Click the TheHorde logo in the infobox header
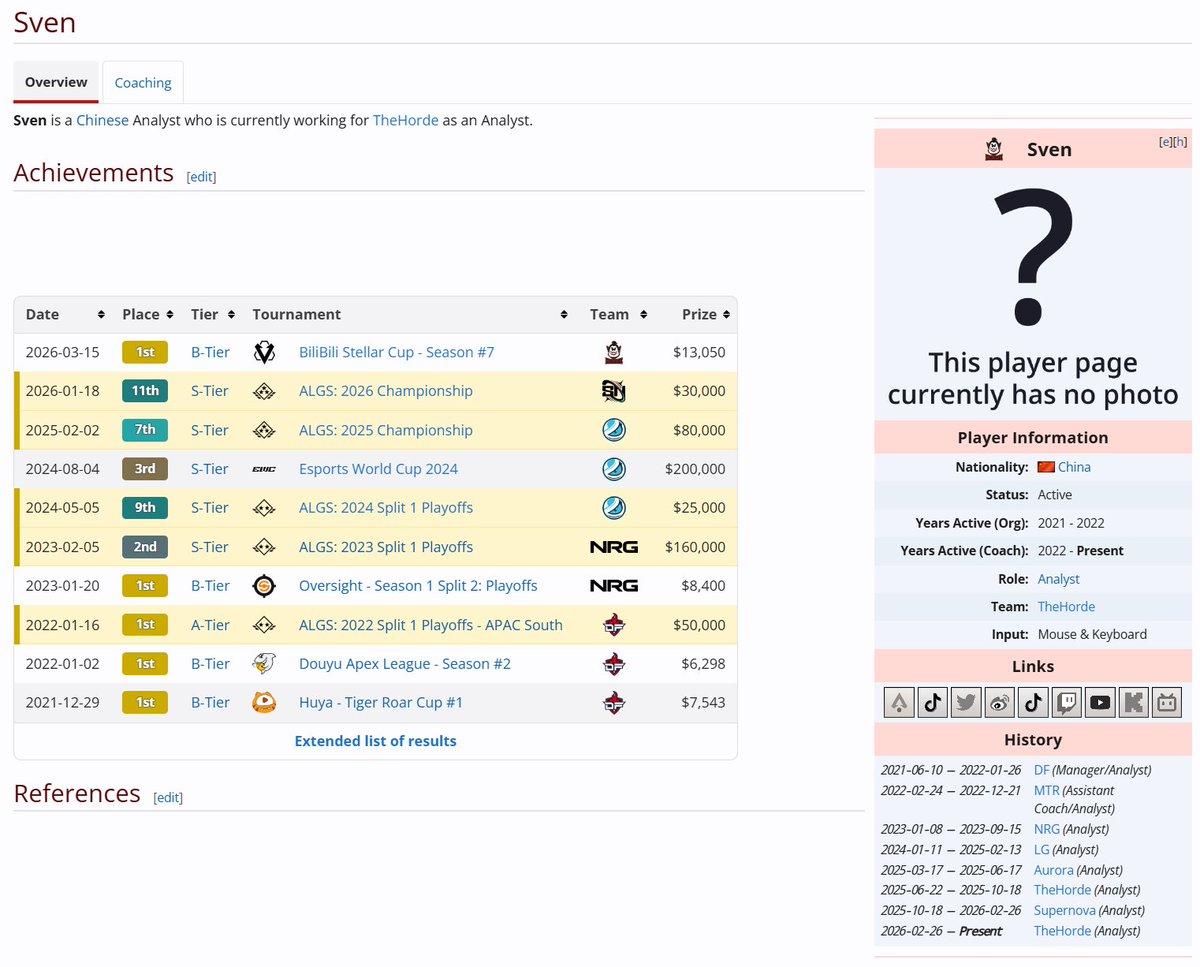This screenshot has height=967, width=1200. pos(993,149)
